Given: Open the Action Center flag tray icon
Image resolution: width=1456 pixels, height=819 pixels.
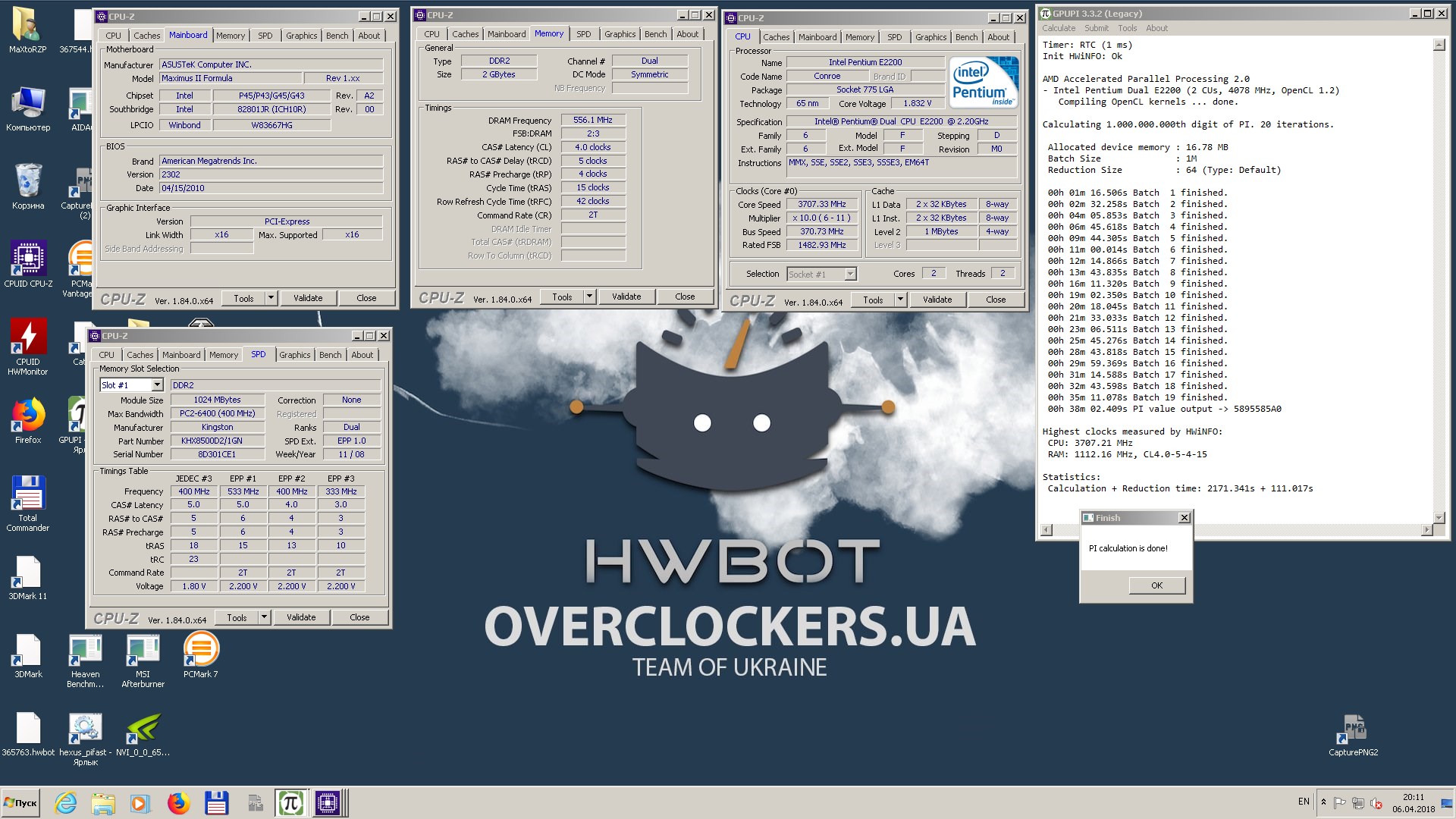Looking at the screenshot, I should (x=1340, y=803).
